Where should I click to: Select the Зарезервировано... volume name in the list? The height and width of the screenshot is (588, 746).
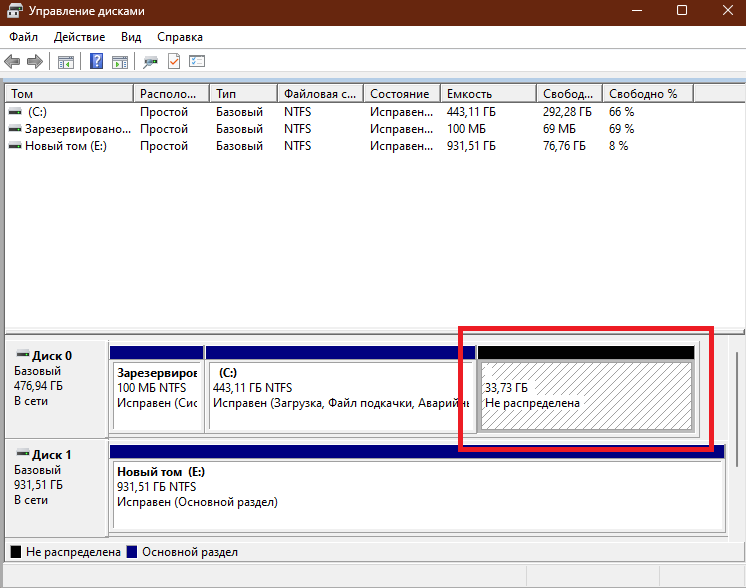(x=78, y=129)
